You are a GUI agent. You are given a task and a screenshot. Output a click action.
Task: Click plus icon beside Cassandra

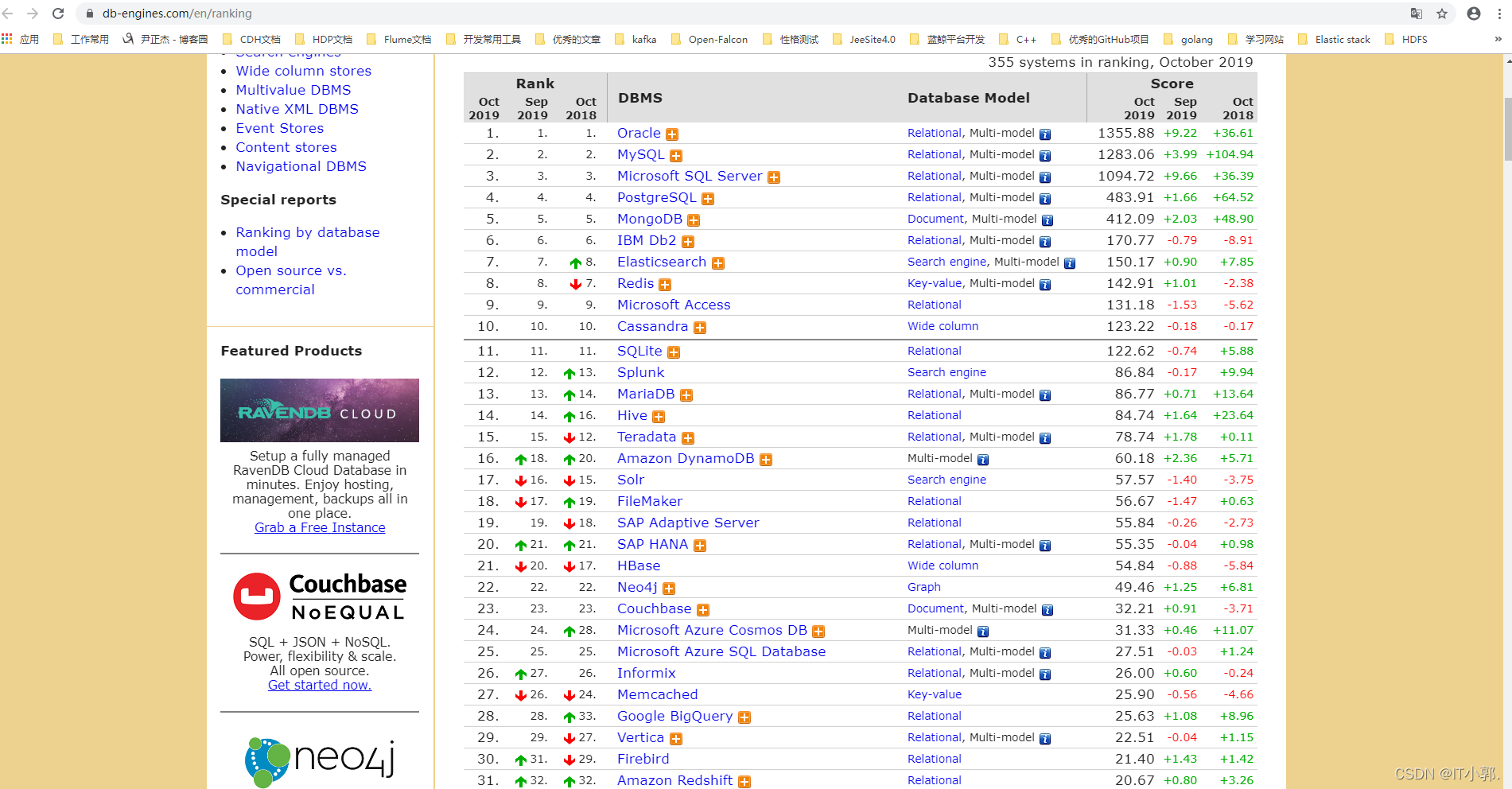(700, 328)
